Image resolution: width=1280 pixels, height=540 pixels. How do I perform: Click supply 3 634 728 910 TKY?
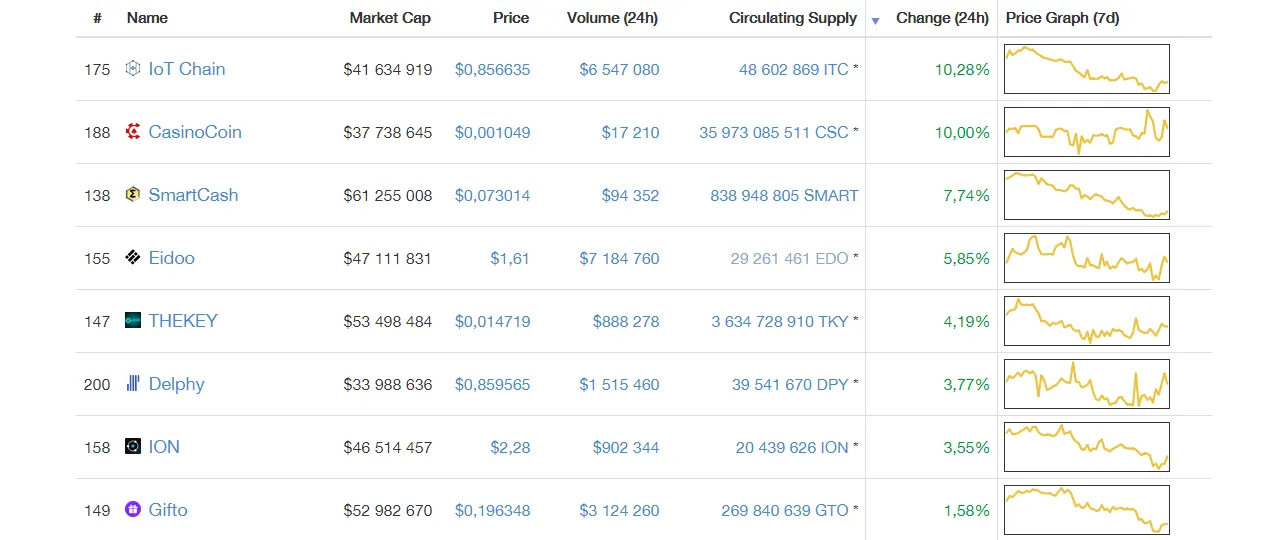tap(780, 322)
